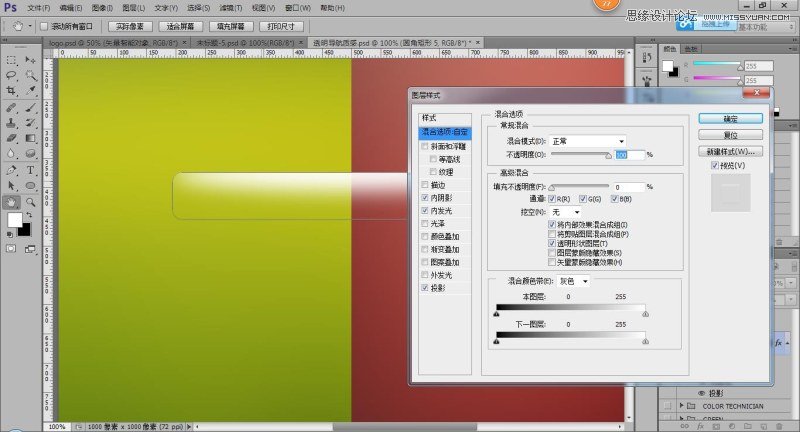Select the Healing Brush tool

pyautogui.click(x=11, y=108)
